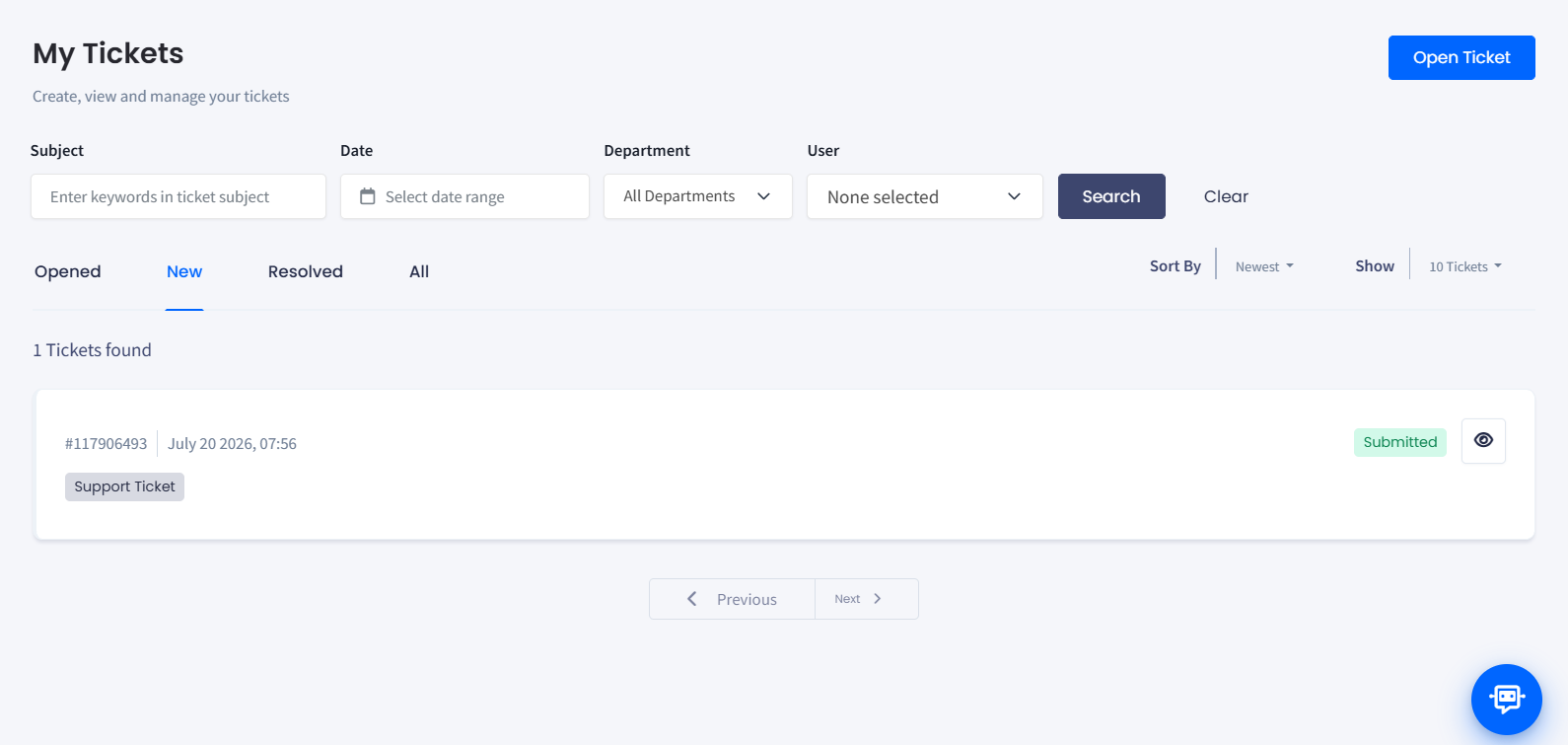Viewport: 1568px width, 745px height.
Task: Click the Previous page arrow icon
Action: 691,599
